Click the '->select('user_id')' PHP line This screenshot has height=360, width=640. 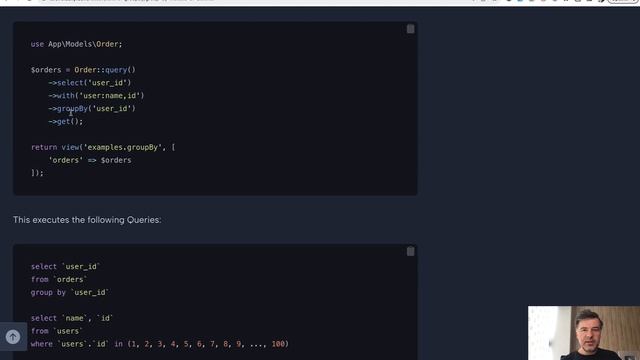pos(90,83)
